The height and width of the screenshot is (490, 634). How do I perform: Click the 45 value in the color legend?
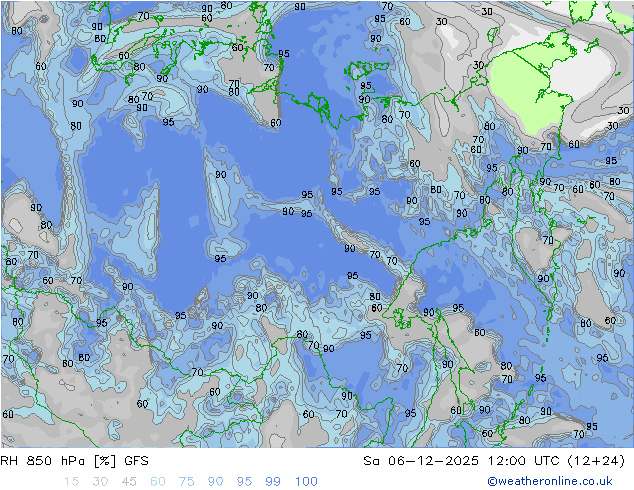[x=129, y=482]
